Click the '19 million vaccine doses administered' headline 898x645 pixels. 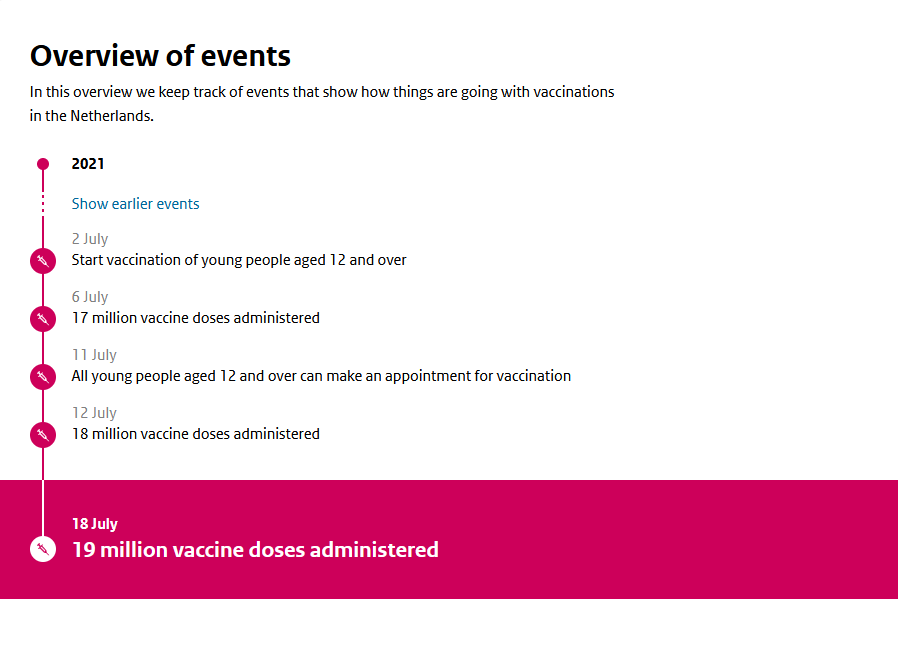pyautogui.click(x=255, y=550)
